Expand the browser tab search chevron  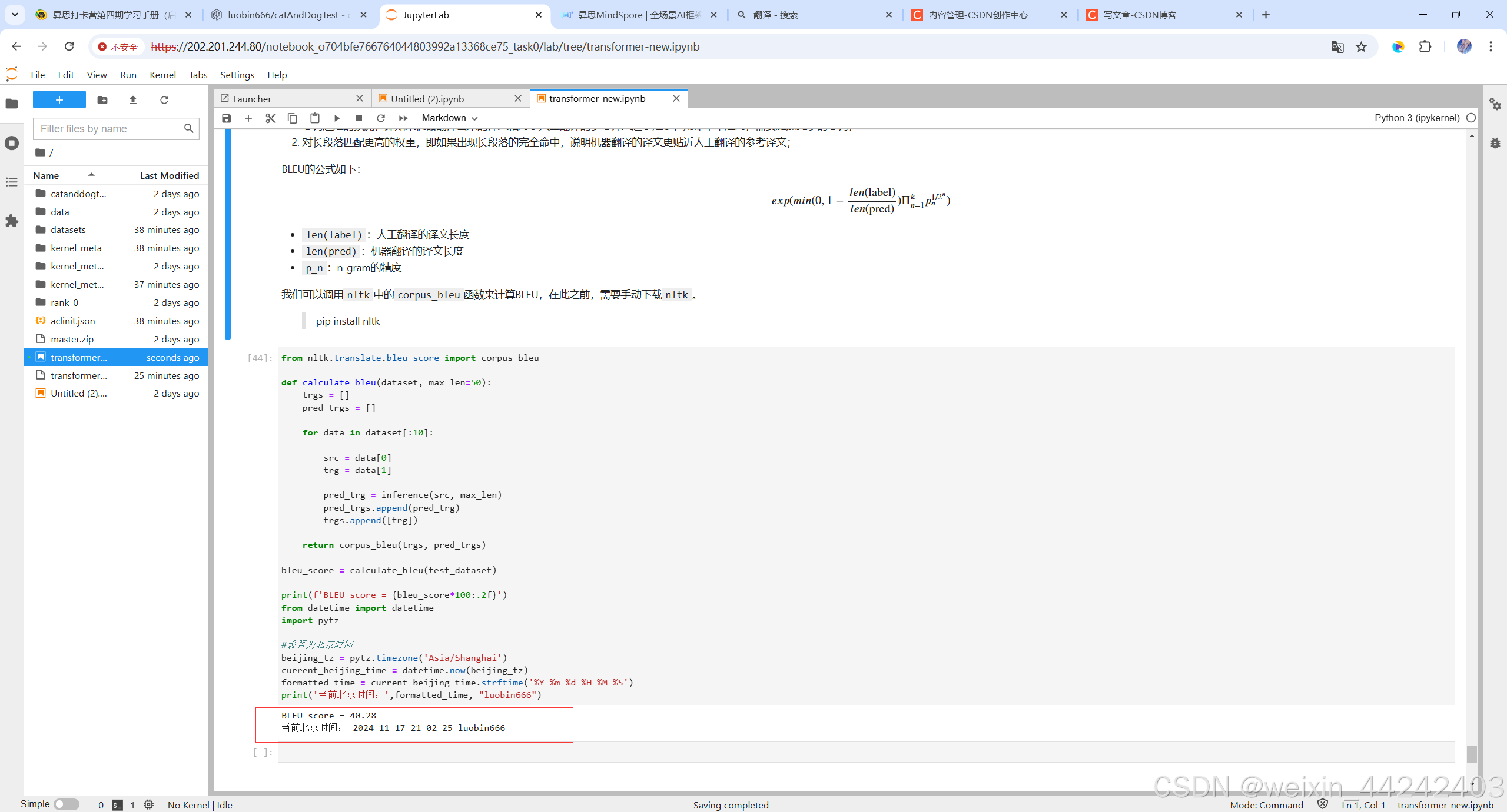pyautogui.click(x=15, y=15)
